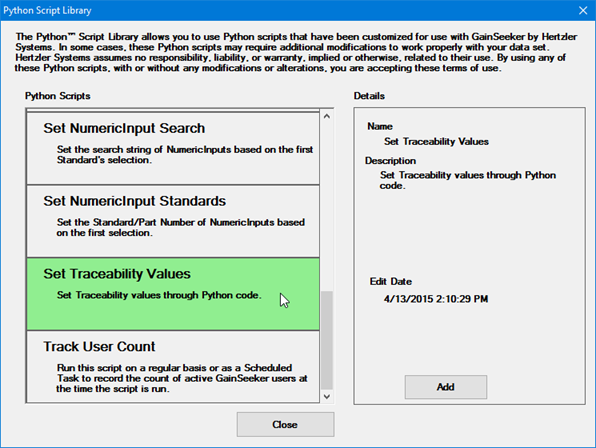Click the Track User Count description text

click(x=182, y=378)
